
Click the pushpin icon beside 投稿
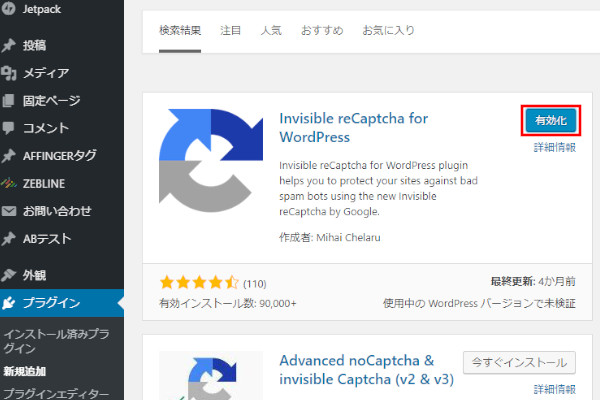8,45
